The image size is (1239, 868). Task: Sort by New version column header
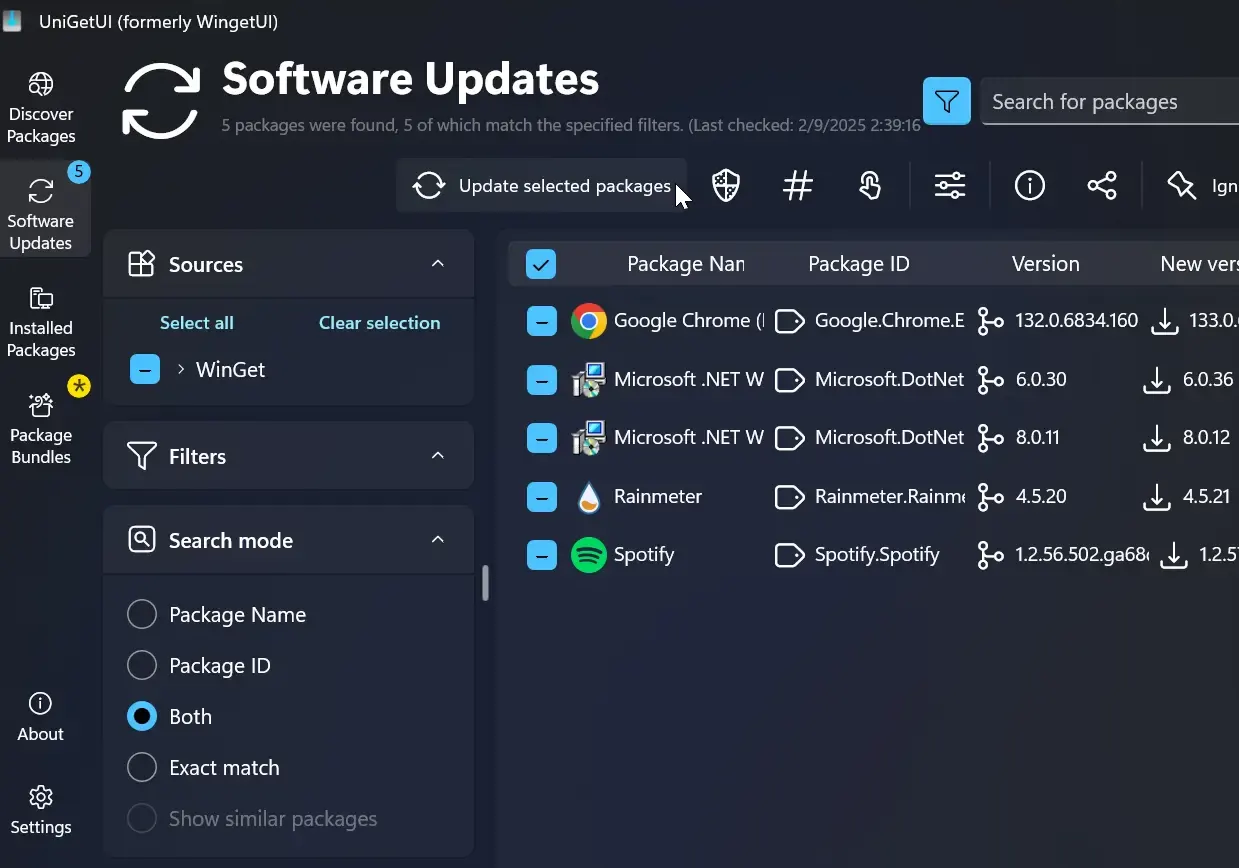click(1199, 264)
